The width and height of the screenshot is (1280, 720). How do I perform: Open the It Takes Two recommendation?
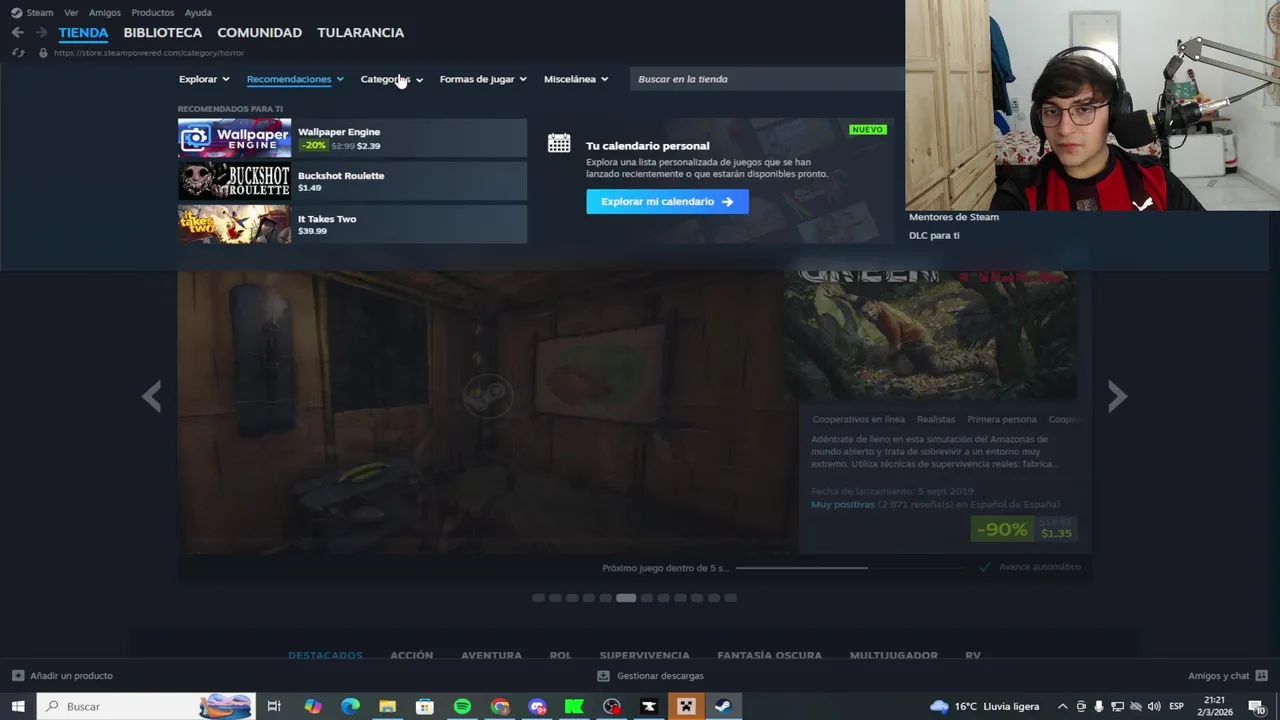click(x=352, y=224)
